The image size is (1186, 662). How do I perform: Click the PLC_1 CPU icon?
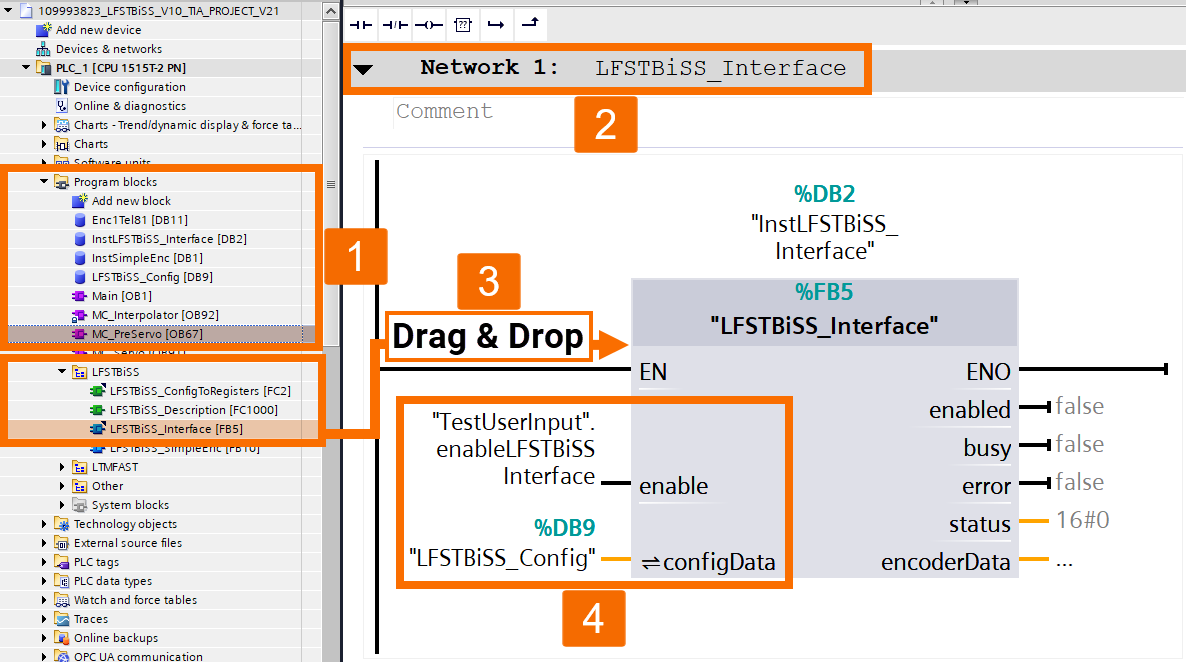pyautogui.click(x=44, y=67)
